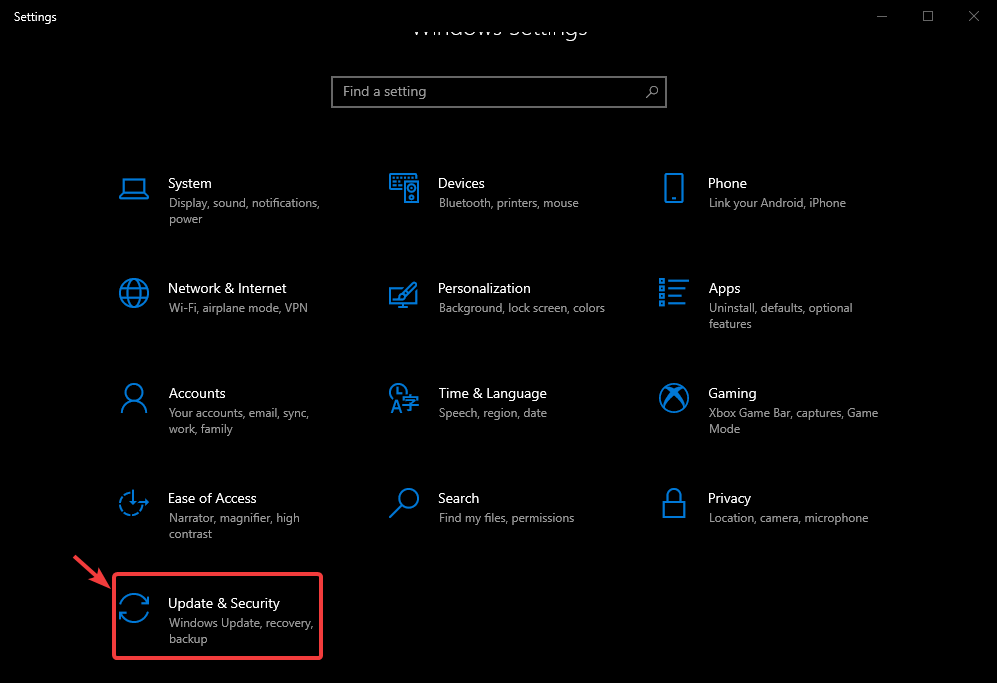
Task: Open Devices keyboard and speaker icon
Action: tap(404, 188)
